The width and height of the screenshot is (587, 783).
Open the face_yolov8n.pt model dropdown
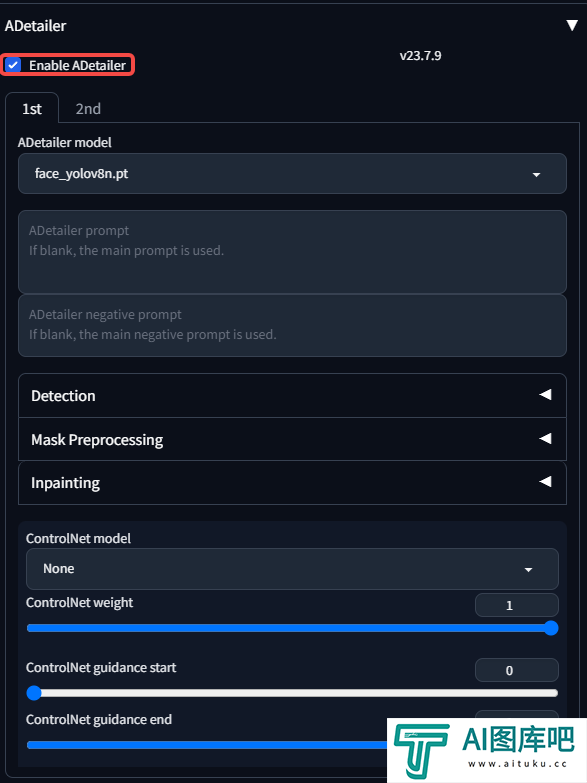point(292,173)
